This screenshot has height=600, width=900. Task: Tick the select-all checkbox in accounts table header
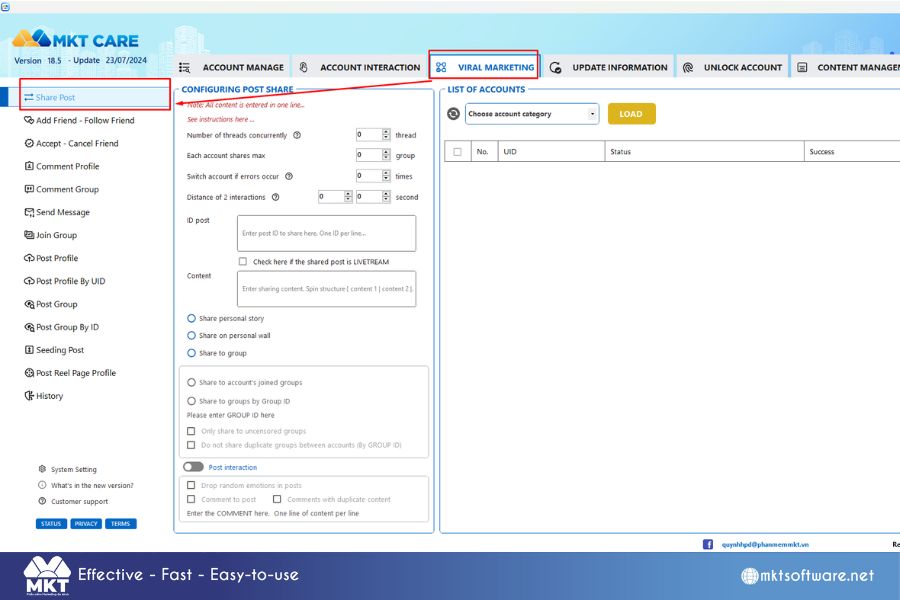click(457, 152)
